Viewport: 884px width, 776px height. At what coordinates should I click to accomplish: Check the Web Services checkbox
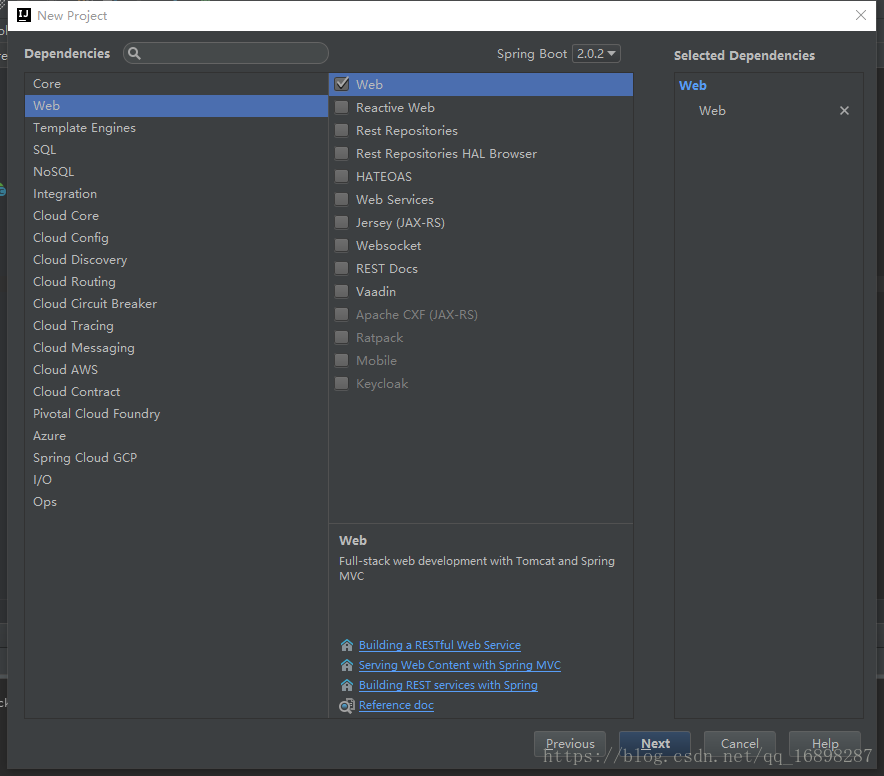[342, 199]
